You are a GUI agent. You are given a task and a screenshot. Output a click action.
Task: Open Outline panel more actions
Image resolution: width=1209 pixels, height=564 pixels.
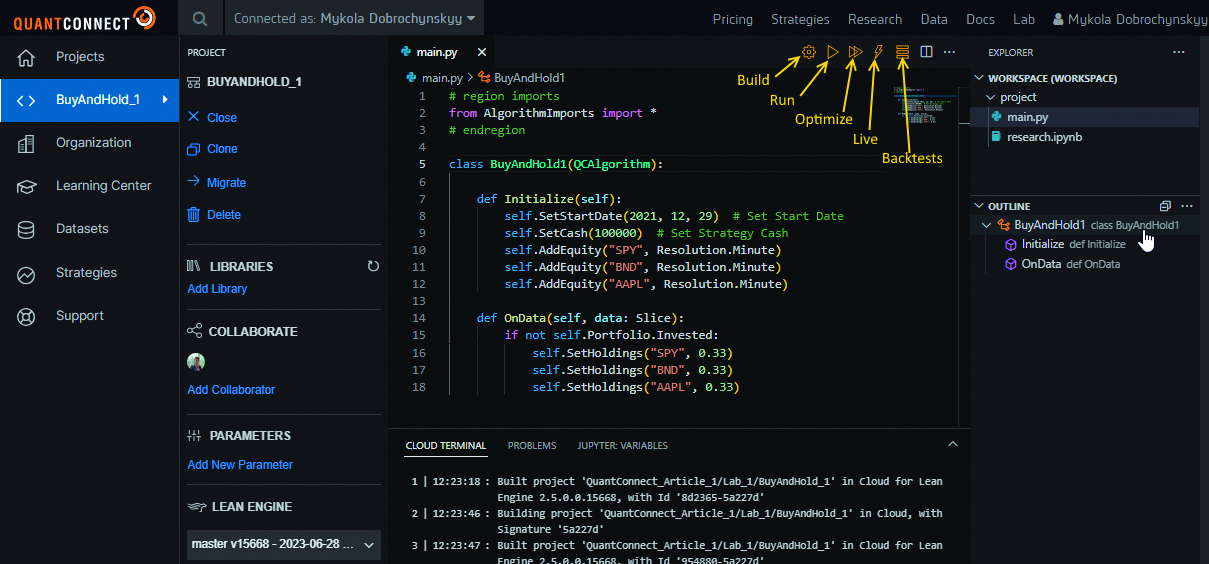pyautogui.click(x=1187, y=206)
